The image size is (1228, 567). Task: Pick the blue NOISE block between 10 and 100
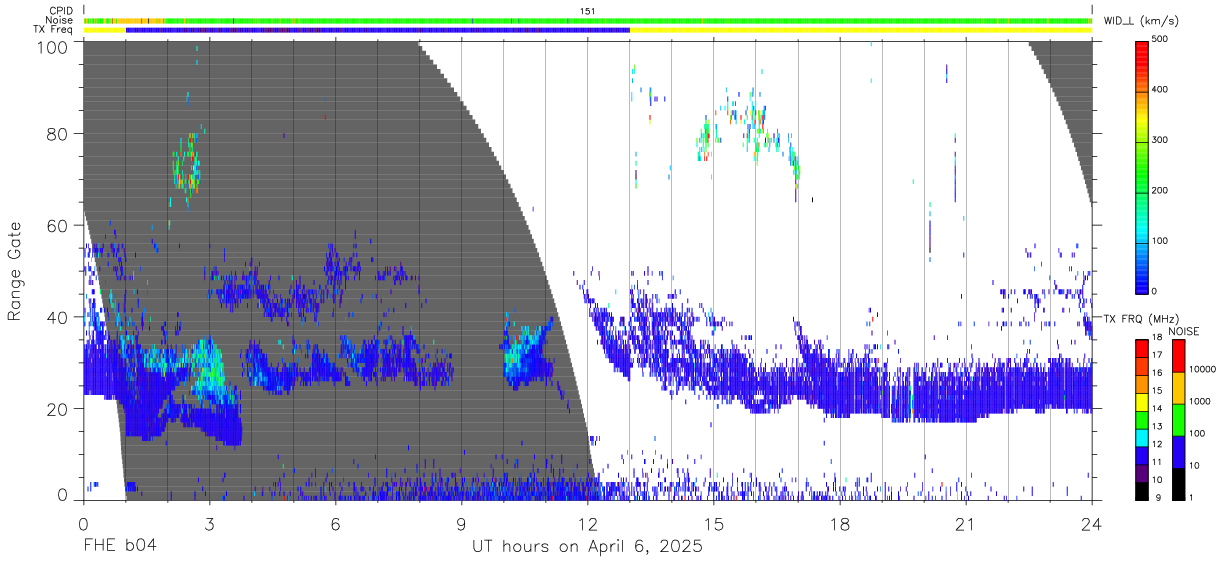click(x=1179, y=451)
